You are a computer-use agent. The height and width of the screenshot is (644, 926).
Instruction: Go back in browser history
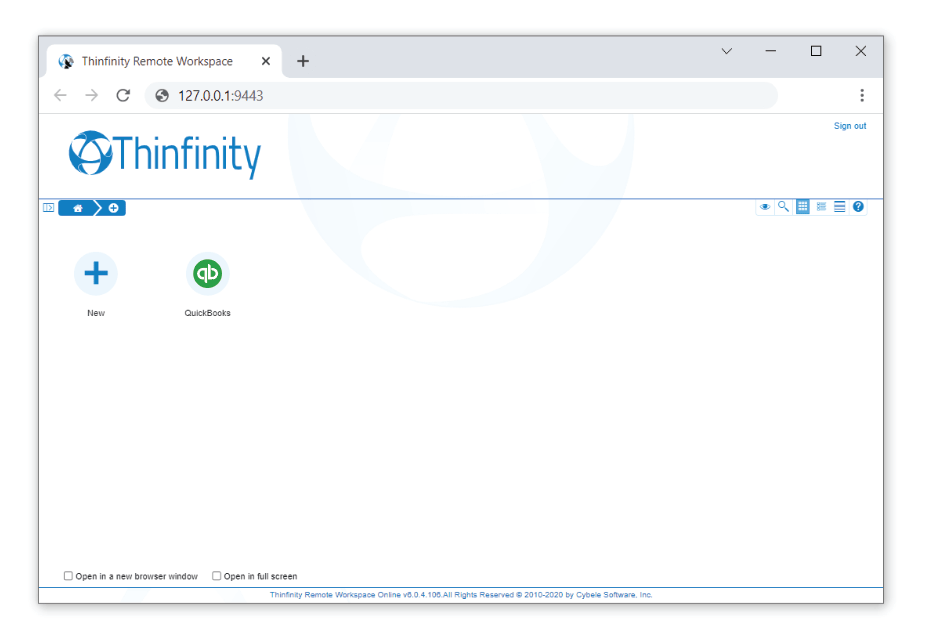point(60,96)
